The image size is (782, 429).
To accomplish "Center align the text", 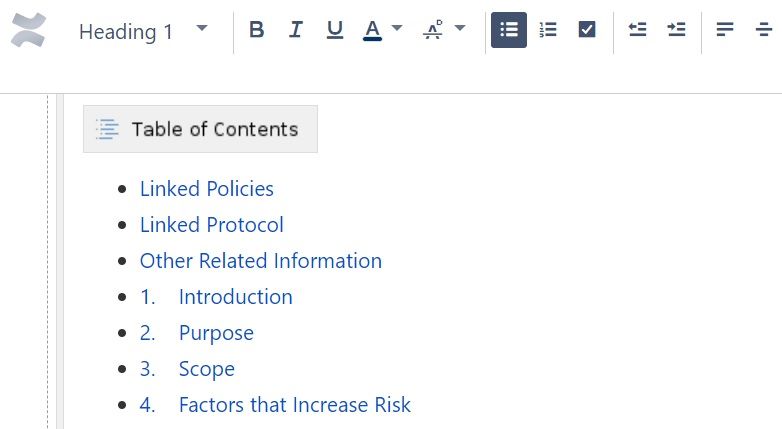I will [765, 30].
